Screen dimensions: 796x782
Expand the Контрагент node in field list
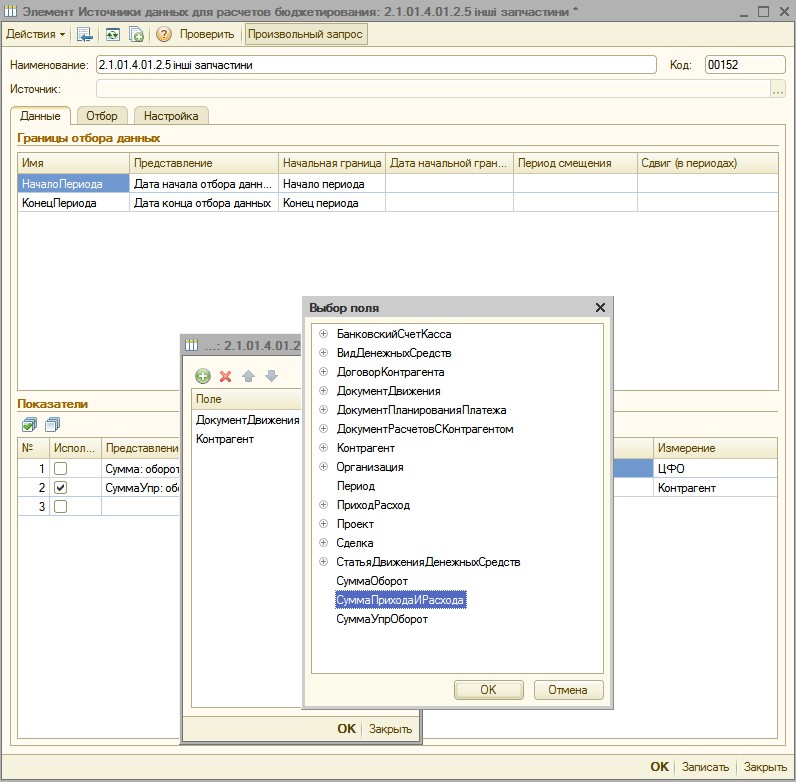pyautogui.click(x=323, y=448)
